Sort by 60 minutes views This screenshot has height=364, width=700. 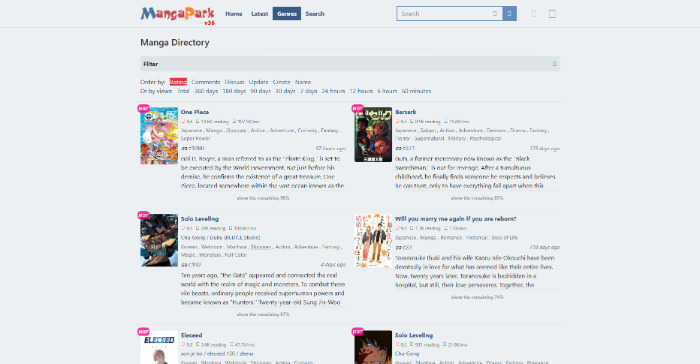pos(416,91)
